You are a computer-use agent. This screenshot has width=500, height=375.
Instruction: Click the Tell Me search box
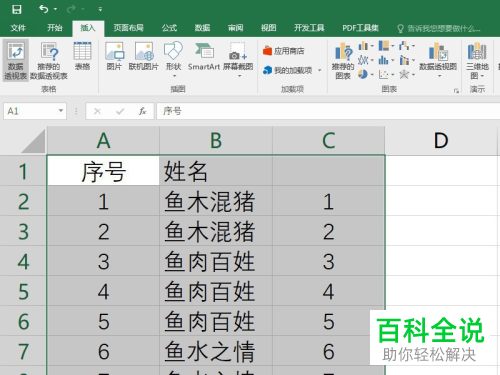tap(439, 28)
